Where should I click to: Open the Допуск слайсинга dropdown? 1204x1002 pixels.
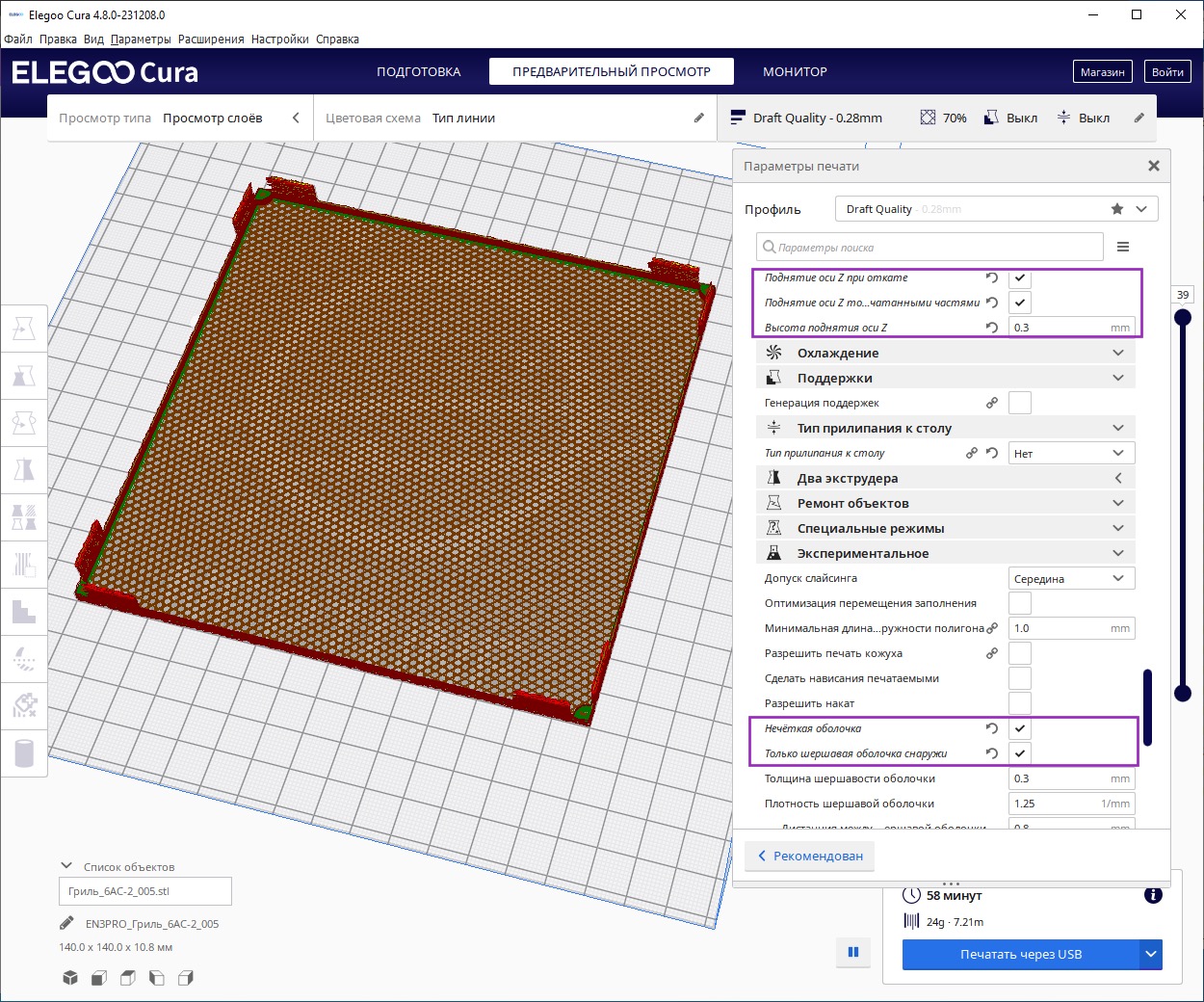click(1071, 578)
